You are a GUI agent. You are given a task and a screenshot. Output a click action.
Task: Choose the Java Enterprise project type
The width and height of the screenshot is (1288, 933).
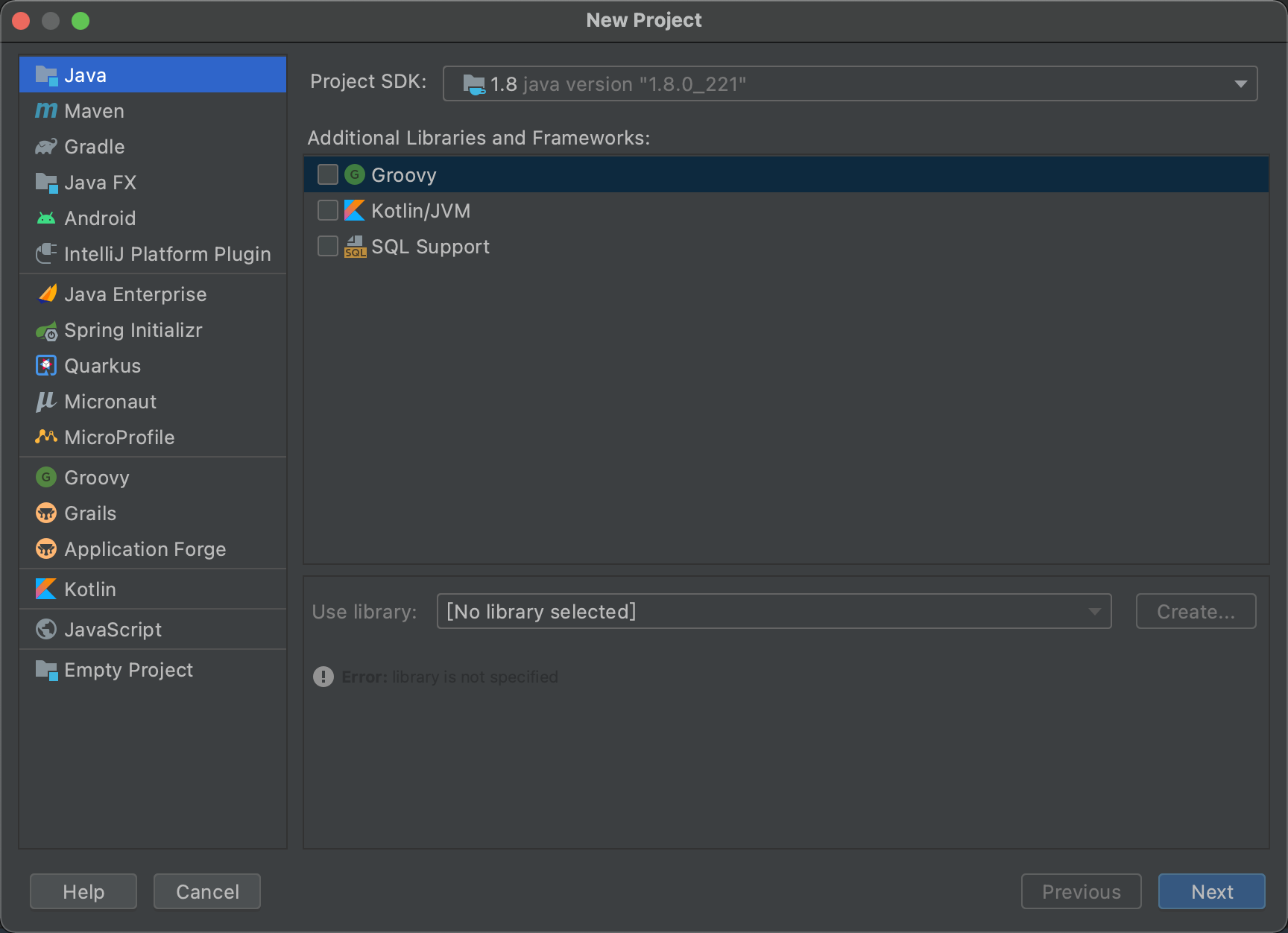[135, 294]
